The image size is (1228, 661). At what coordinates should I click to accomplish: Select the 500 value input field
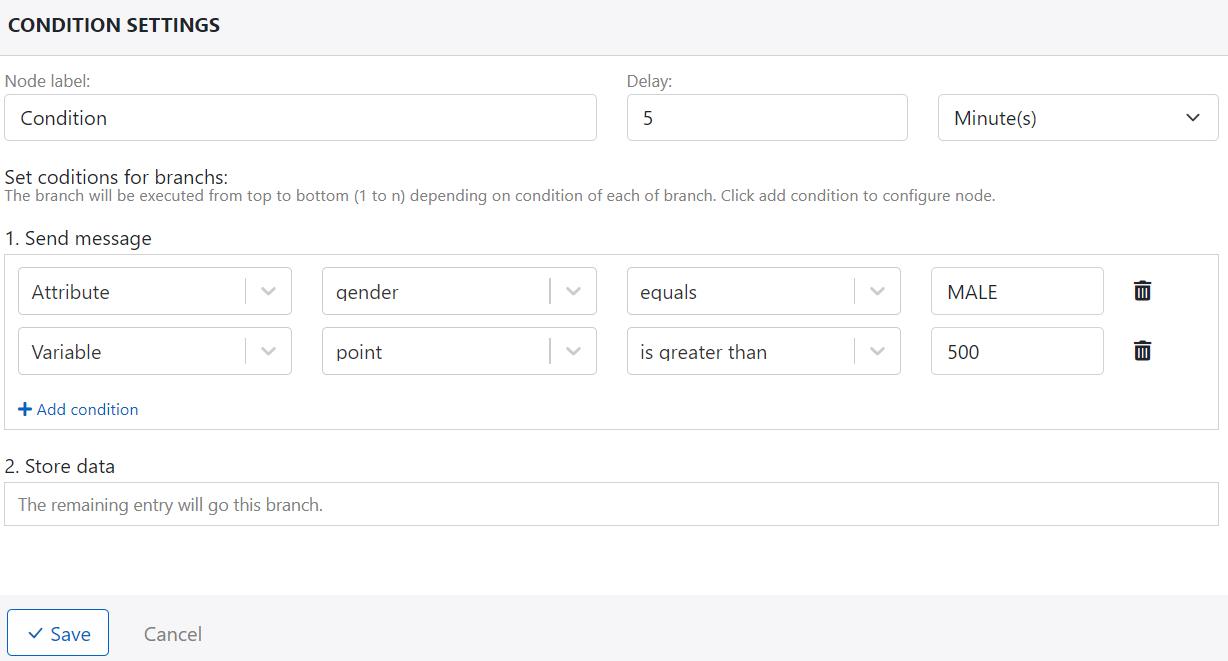click(1016, 352)
